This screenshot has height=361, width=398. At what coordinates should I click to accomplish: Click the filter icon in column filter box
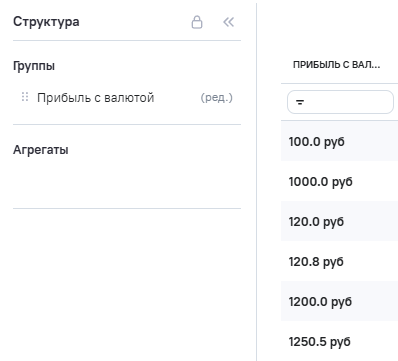[x=300, y=102]
